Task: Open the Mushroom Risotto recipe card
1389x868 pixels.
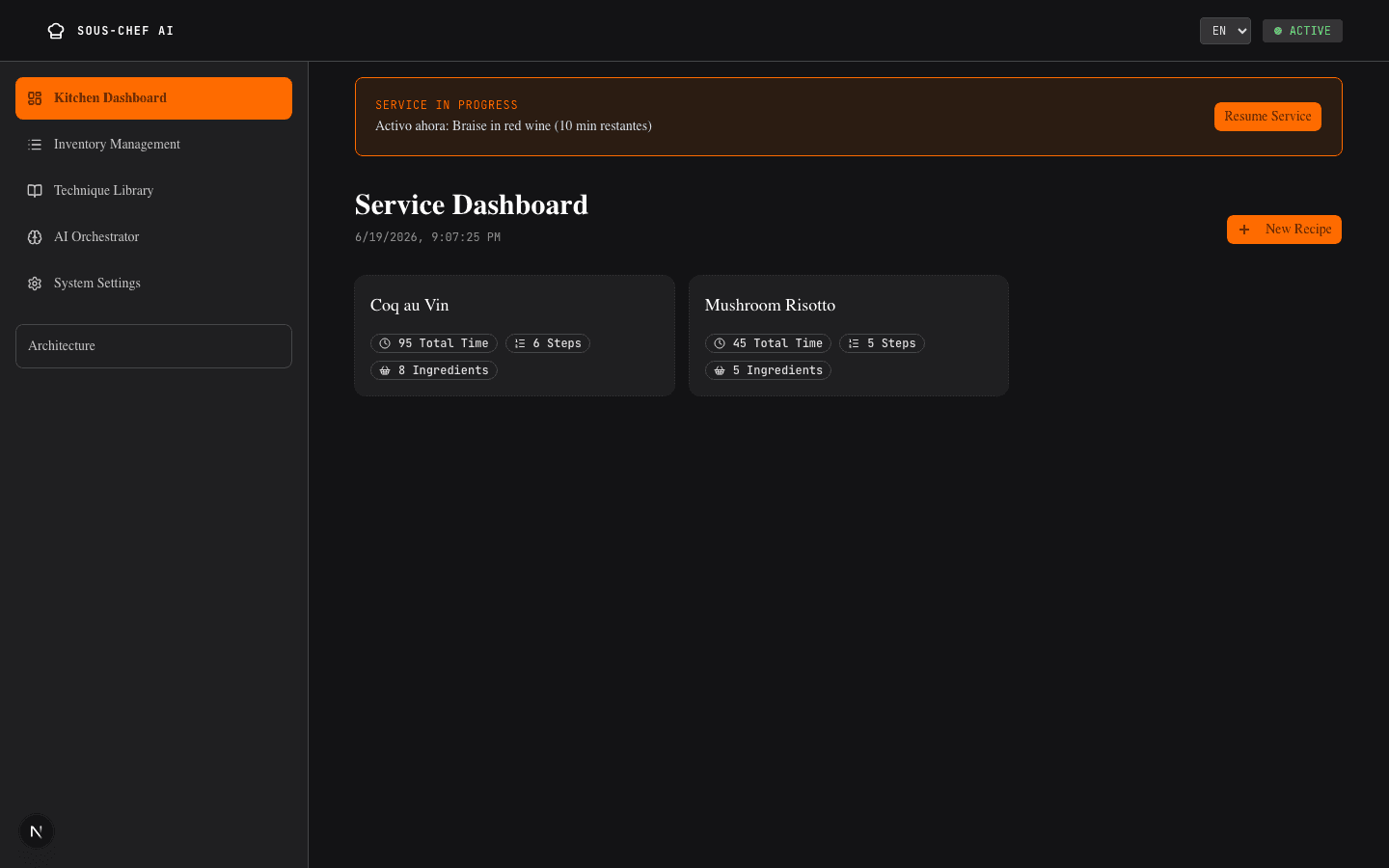Action: 849,336
